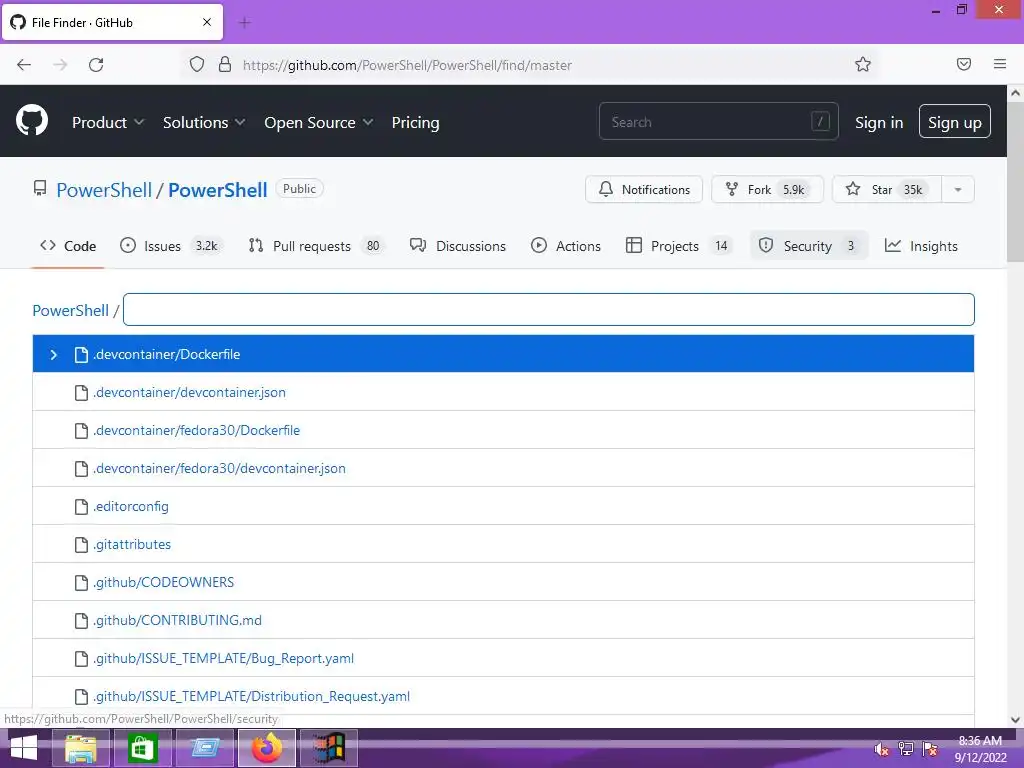Viewport: 1024px width, 768px height.
Task: Open .devcontainer/fedora30/devcontainer.json
Action: tap(219, 468)
